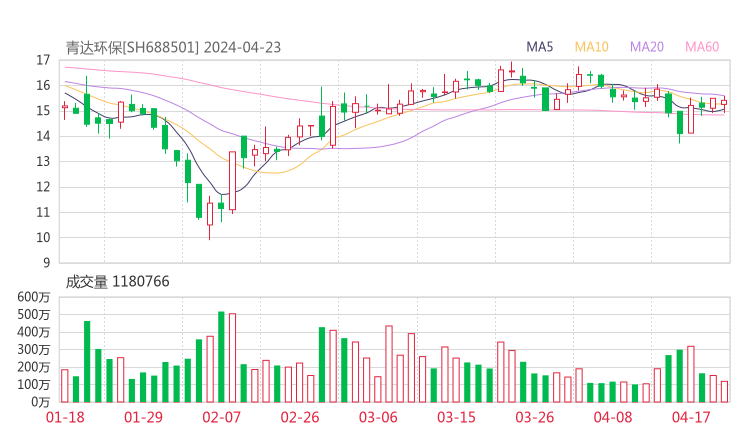Click the 02-07 date axis label
Viewport: 740px width, 440px height.
point(221,417)
